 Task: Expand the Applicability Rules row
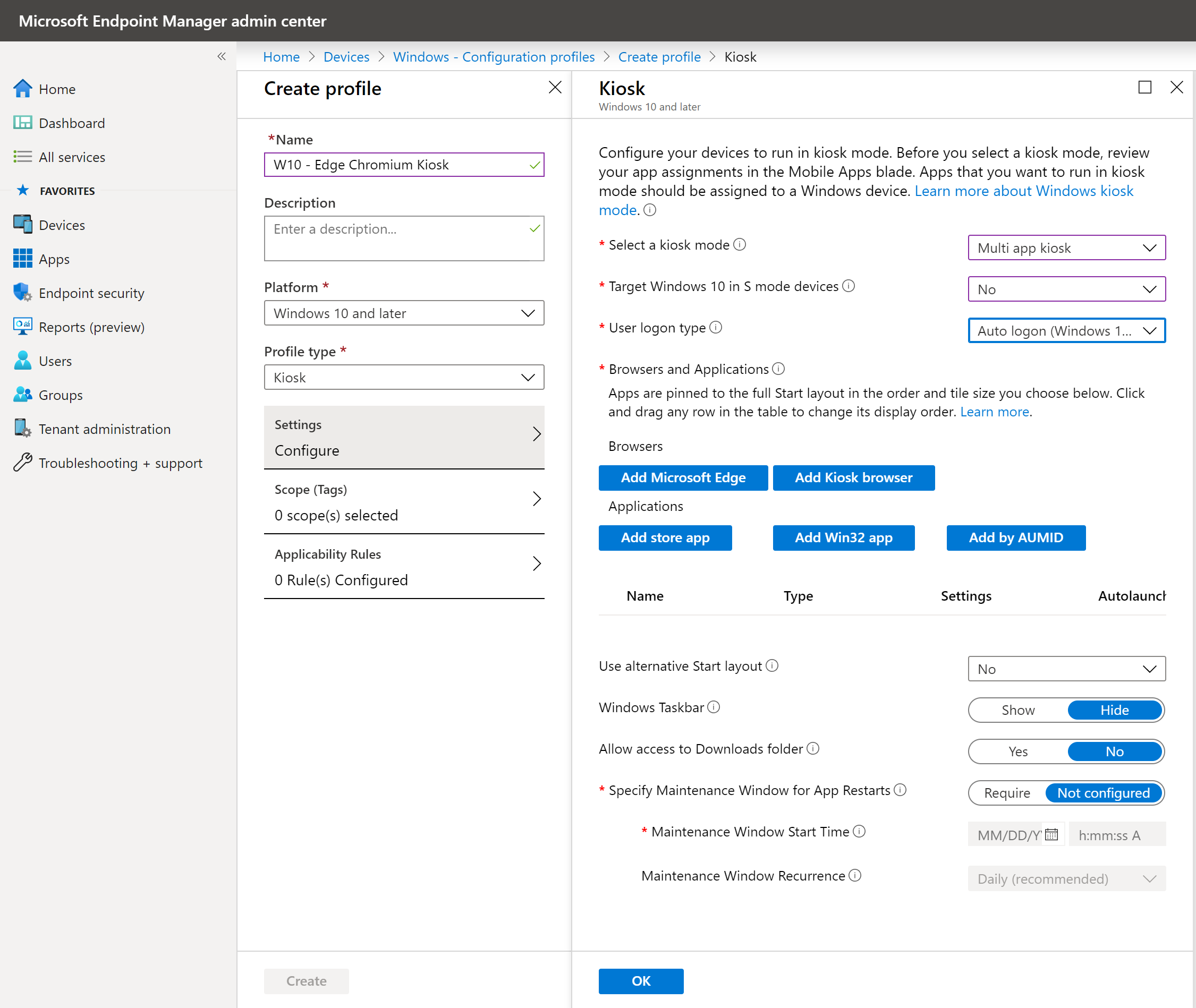(404, 566)
